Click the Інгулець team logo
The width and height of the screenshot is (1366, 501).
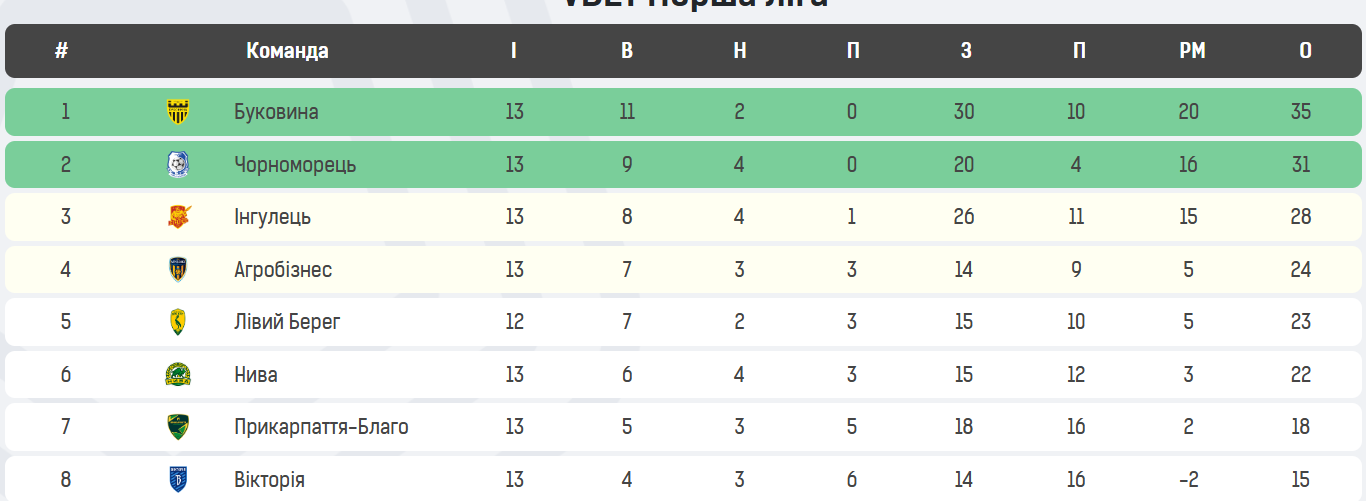[x=178, y=217]
